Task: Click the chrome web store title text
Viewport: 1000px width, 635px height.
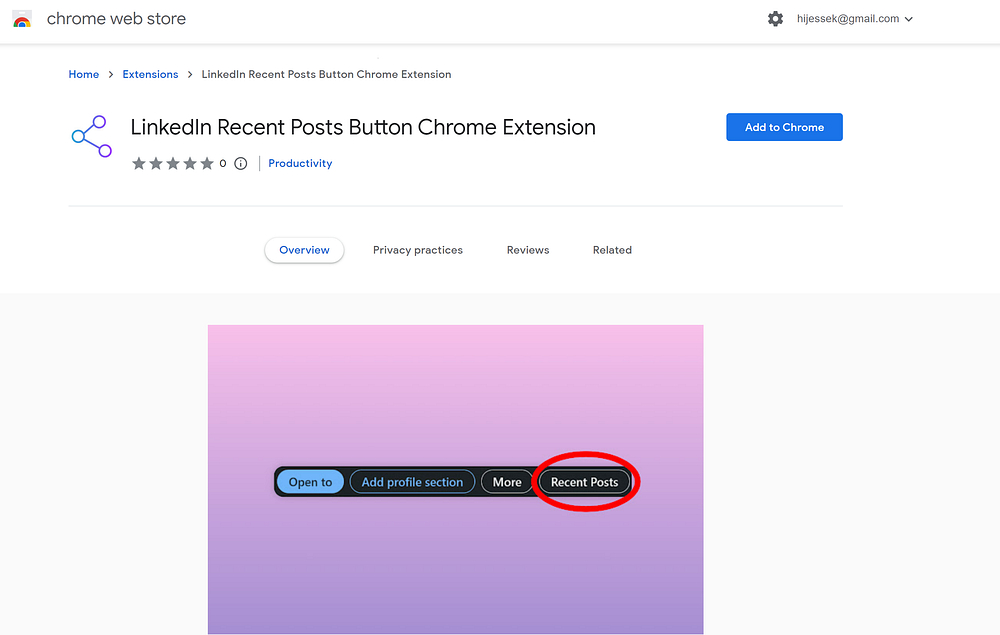Action: click(116, 18)
